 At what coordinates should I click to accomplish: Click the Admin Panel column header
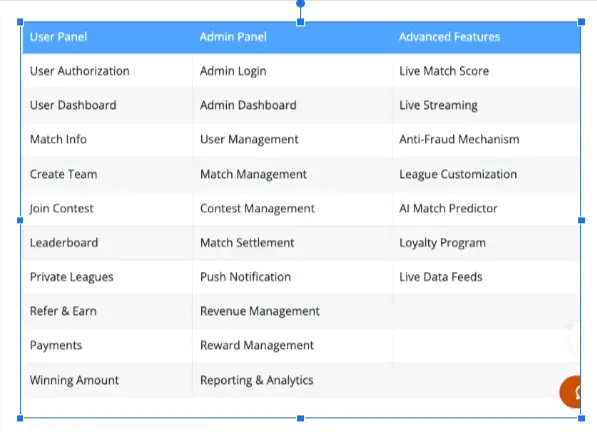point(292,37)
